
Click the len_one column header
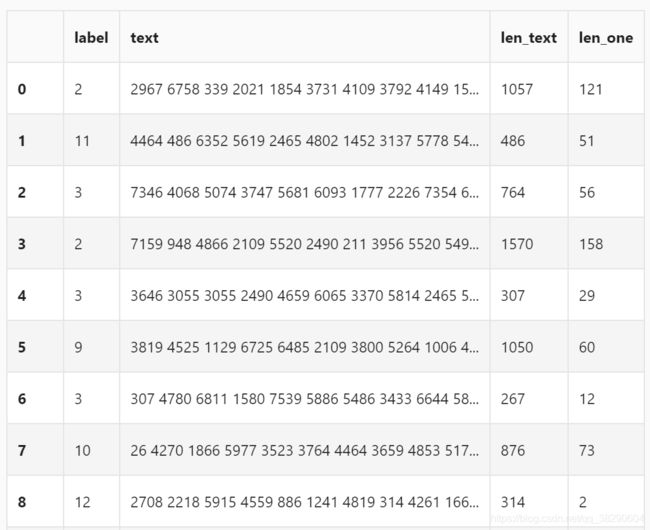click(606, 38)
